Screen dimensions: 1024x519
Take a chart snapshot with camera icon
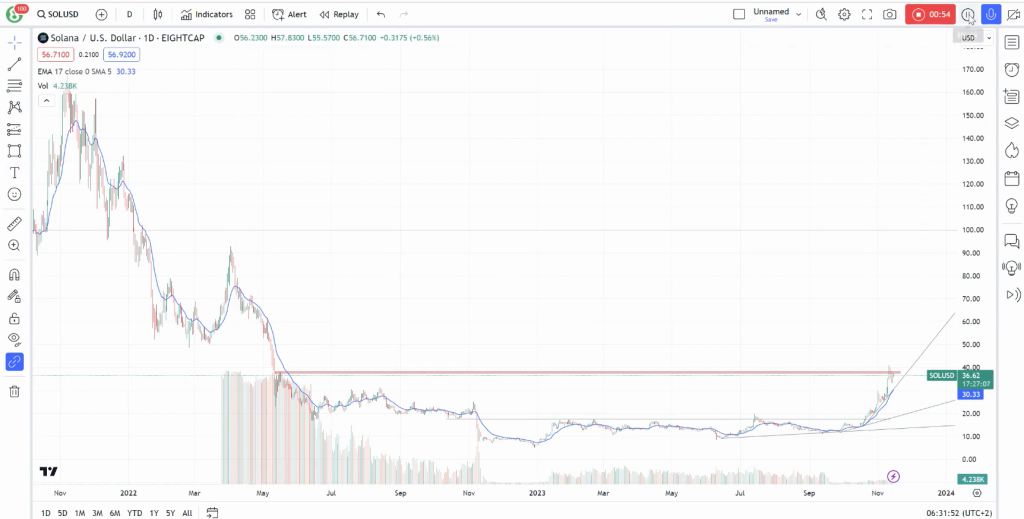(889, 14)
